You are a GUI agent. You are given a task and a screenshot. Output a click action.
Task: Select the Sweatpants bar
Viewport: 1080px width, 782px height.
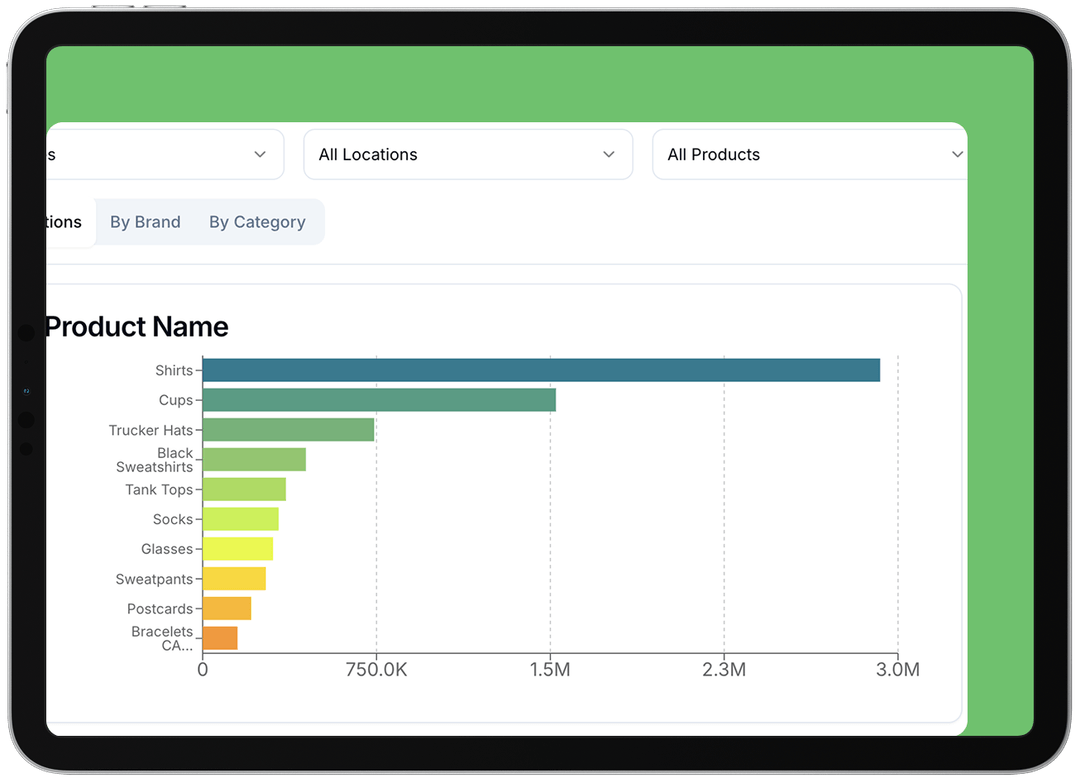click(233, 578)
